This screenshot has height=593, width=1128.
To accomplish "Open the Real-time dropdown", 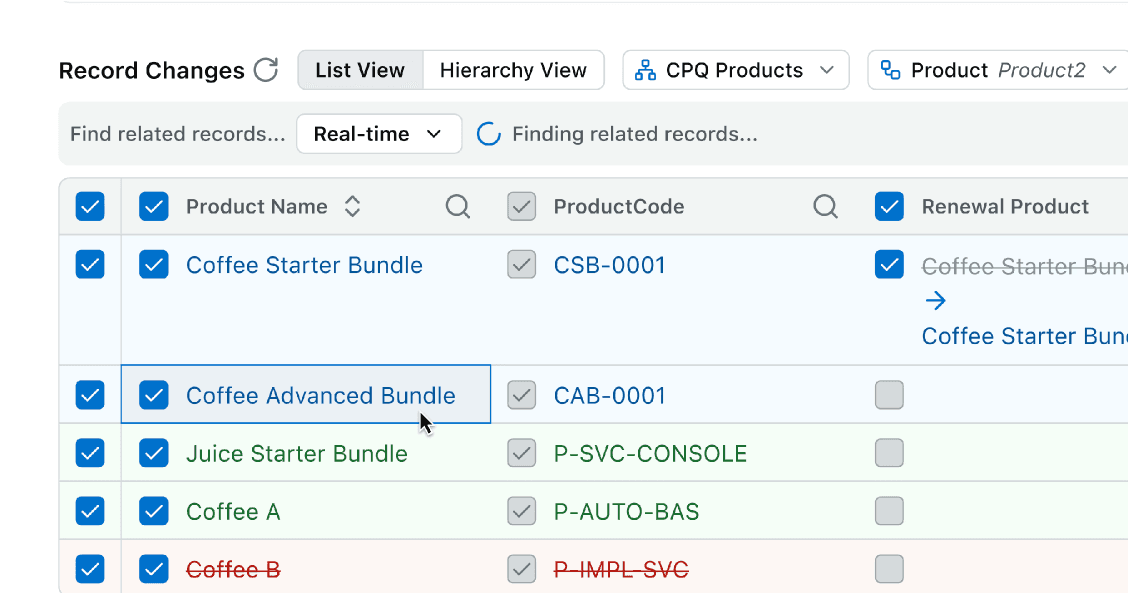I will (379, 134).
